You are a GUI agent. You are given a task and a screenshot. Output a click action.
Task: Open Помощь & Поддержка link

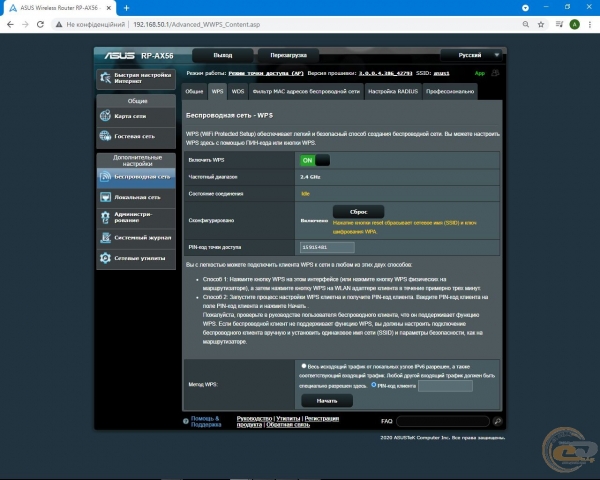206,421
